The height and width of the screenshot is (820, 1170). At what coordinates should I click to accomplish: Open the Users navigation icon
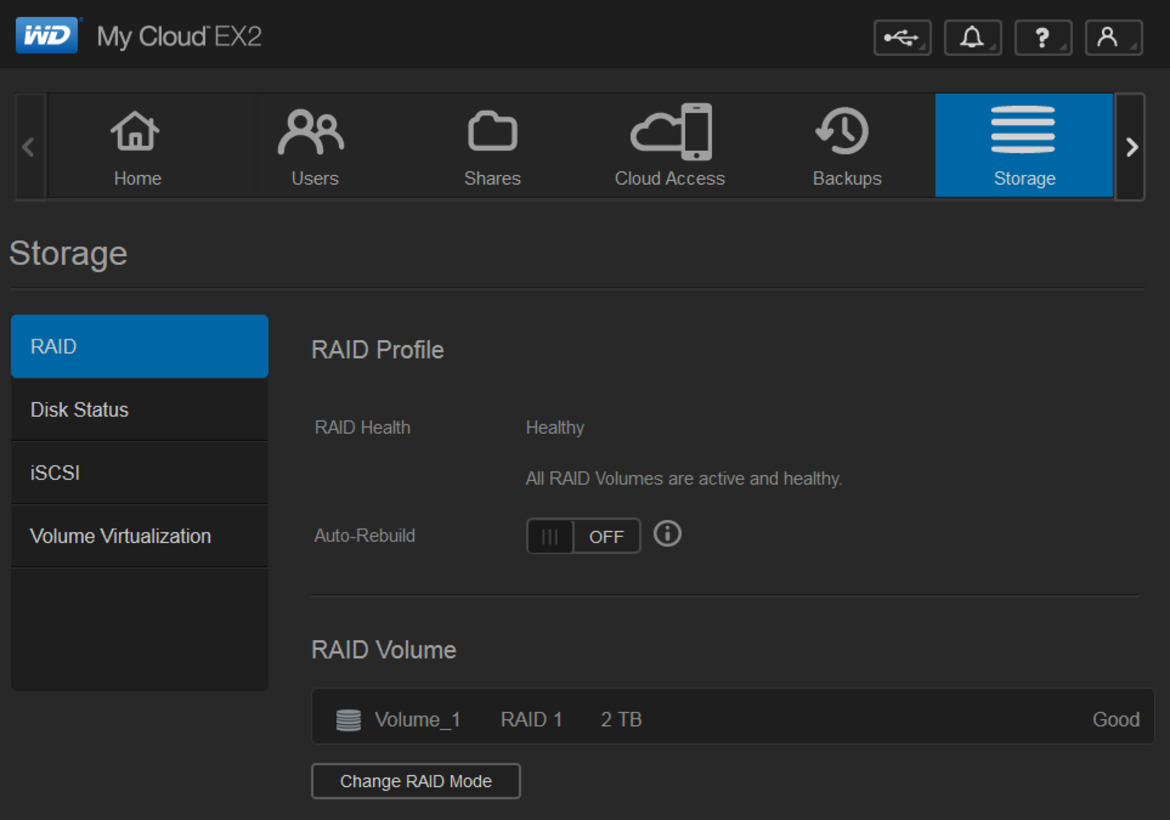(311, 131)
